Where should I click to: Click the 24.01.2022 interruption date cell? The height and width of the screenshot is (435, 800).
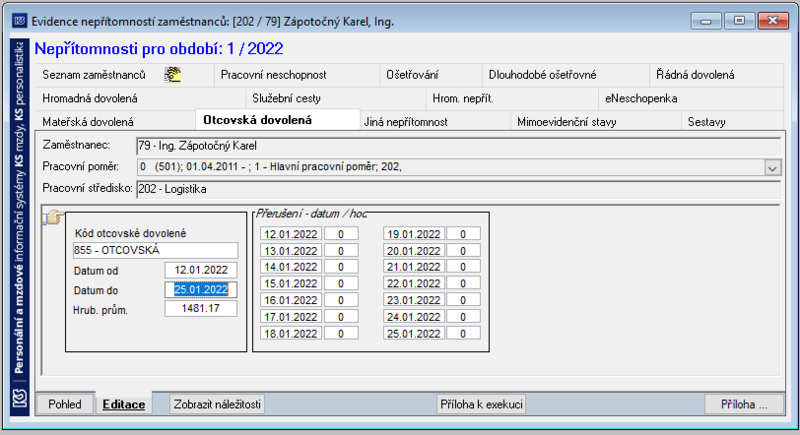[414, 317]
